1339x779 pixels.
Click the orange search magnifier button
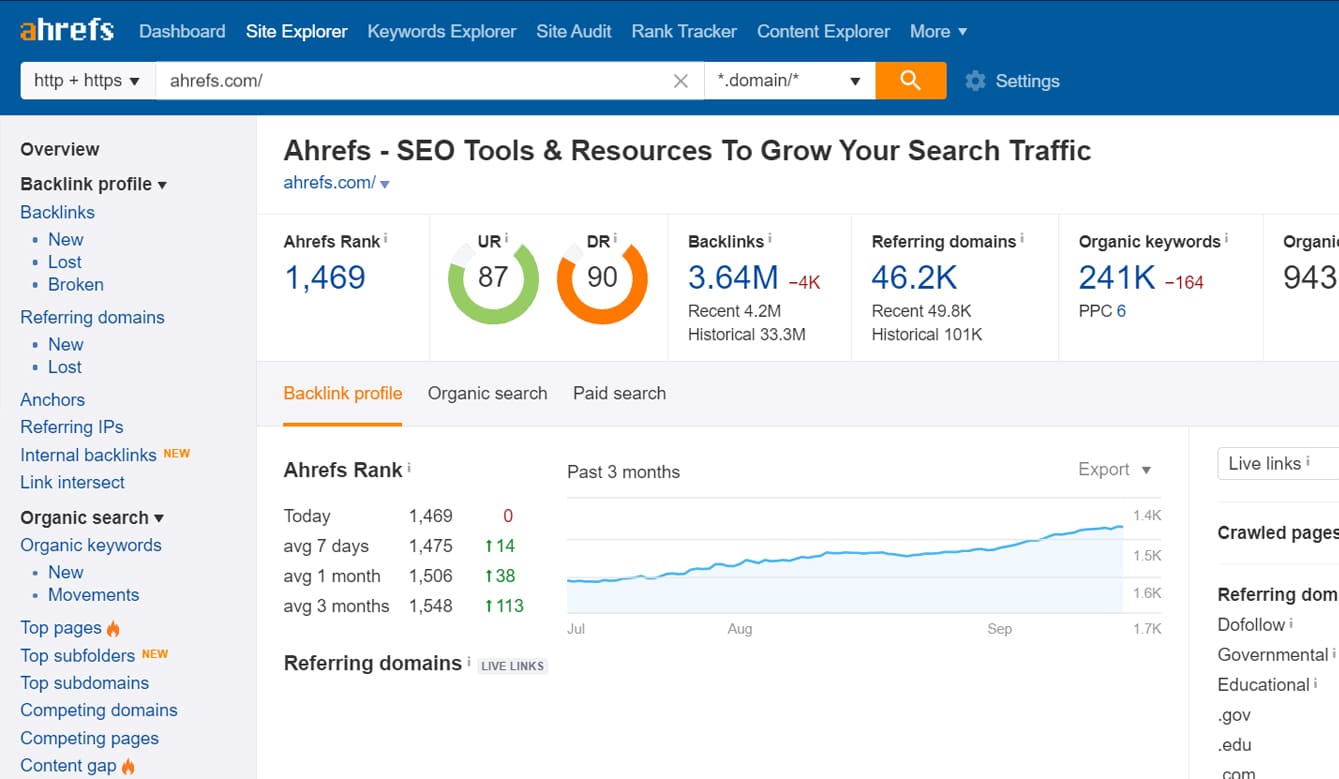[x=910, y=81]
